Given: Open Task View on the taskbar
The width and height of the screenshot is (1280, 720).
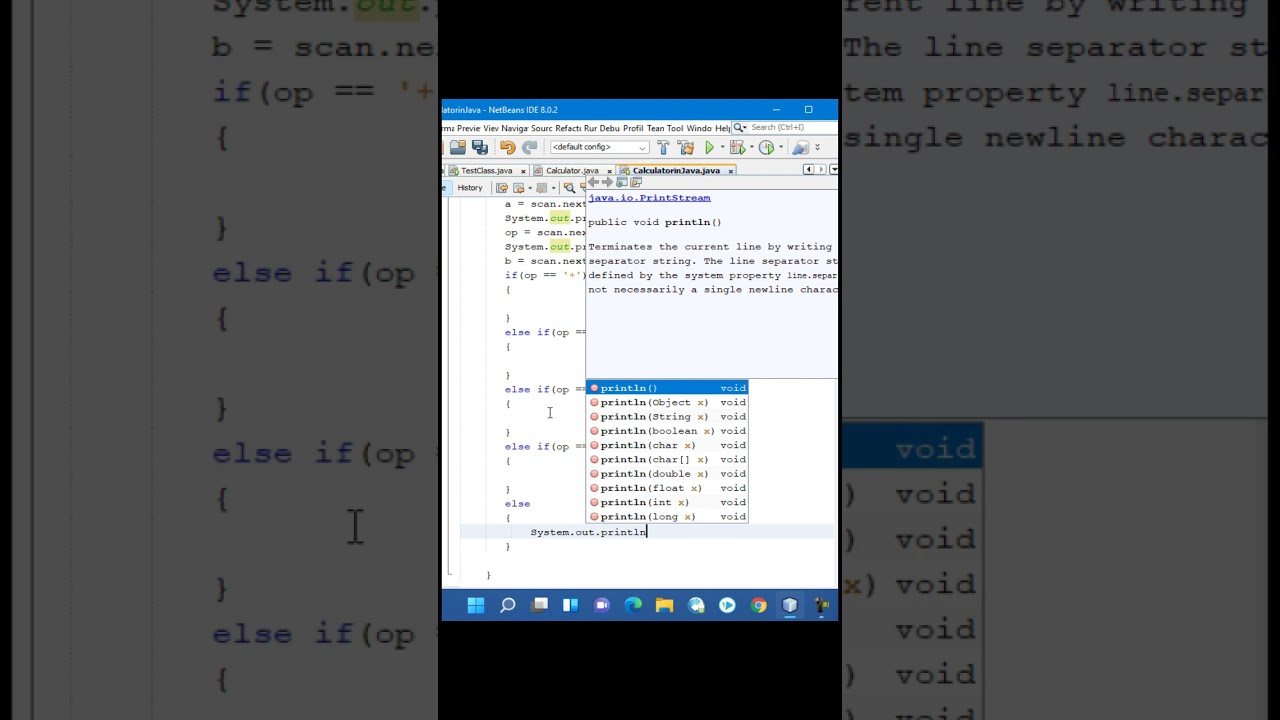Looking at the screenshot, I should pos(540,604).
